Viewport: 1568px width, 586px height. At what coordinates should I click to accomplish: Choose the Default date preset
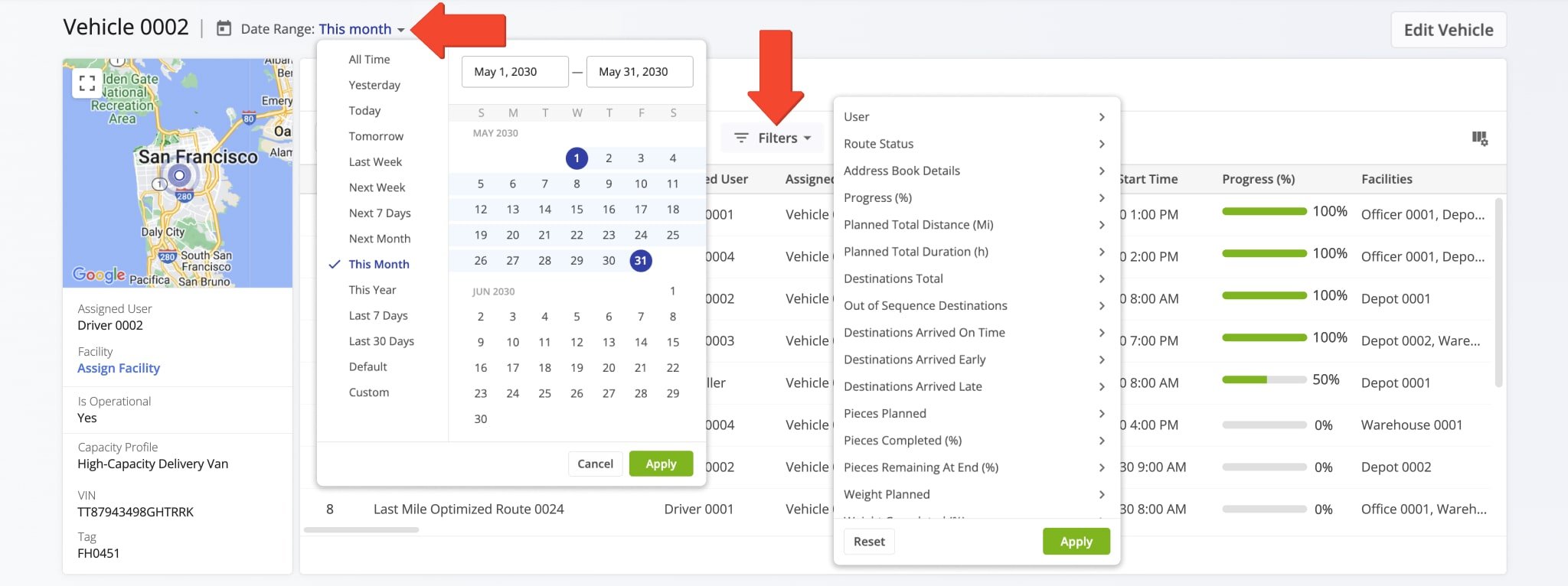[367, 366]
